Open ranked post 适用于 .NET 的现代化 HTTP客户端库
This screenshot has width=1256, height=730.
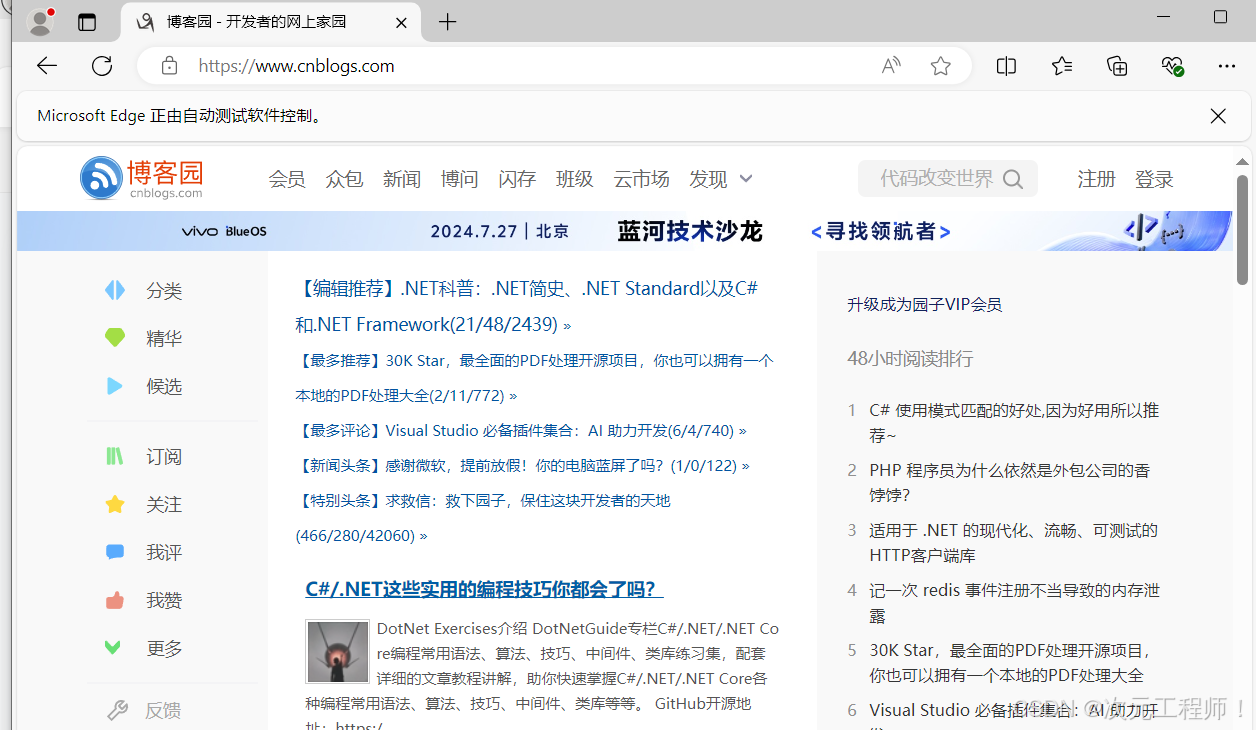click(1013, 543)
